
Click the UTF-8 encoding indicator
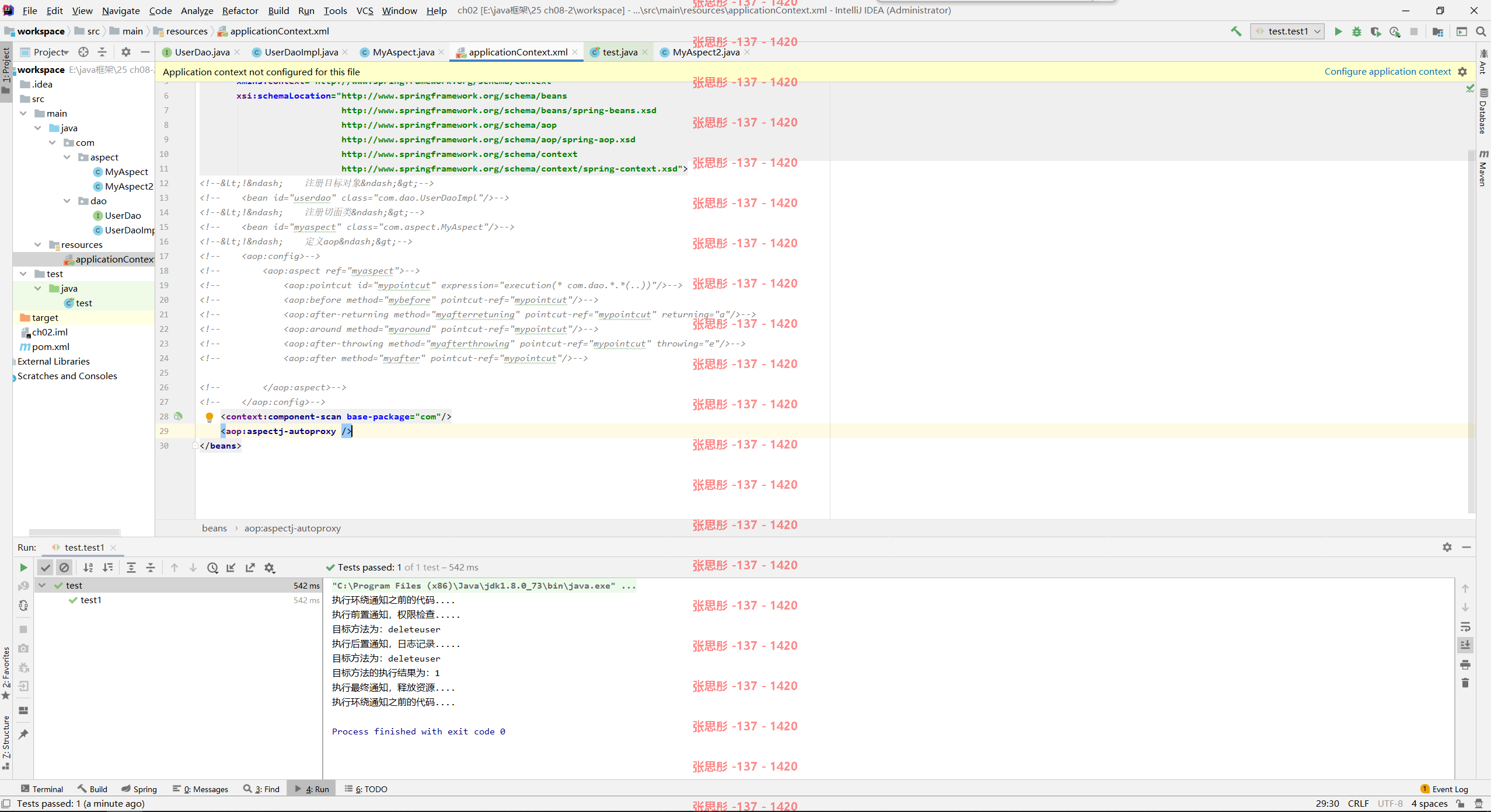tap(1390, 803)
